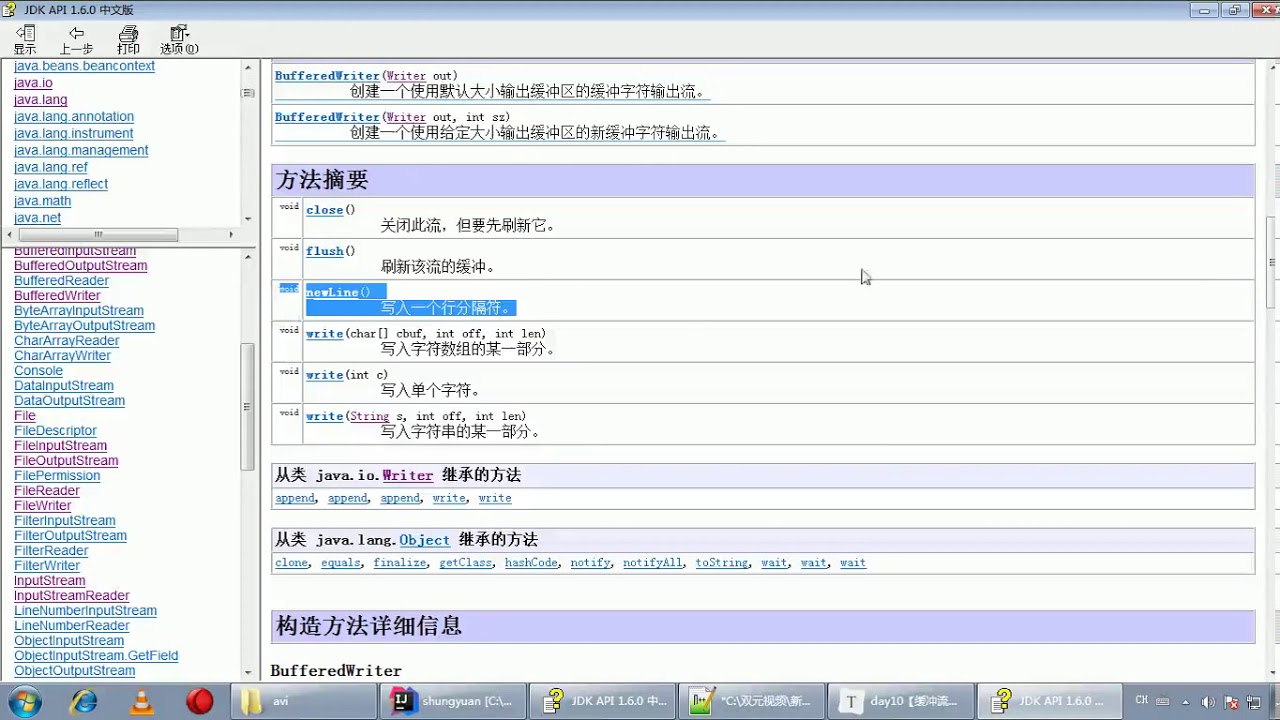Click the flush() method link
The width and height of the screenshot is (1280, 720).
(x=325, y=251)
